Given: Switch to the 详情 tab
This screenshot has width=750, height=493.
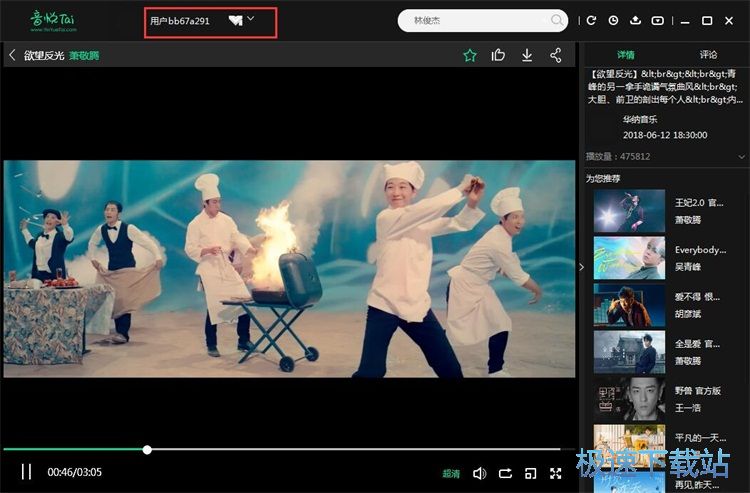Looking at the screenshot, I should click(x=626, y=55).
